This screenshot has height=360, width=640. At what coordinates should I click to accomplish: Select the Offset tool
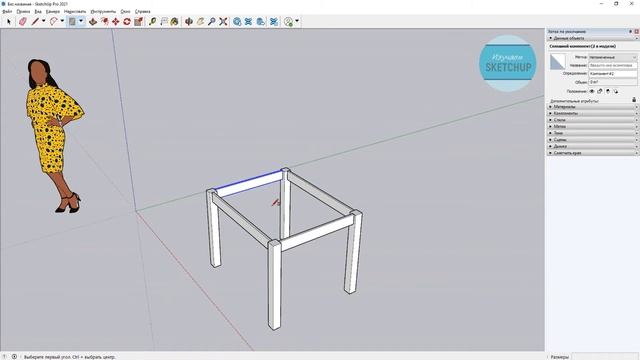tap(105, 22)
